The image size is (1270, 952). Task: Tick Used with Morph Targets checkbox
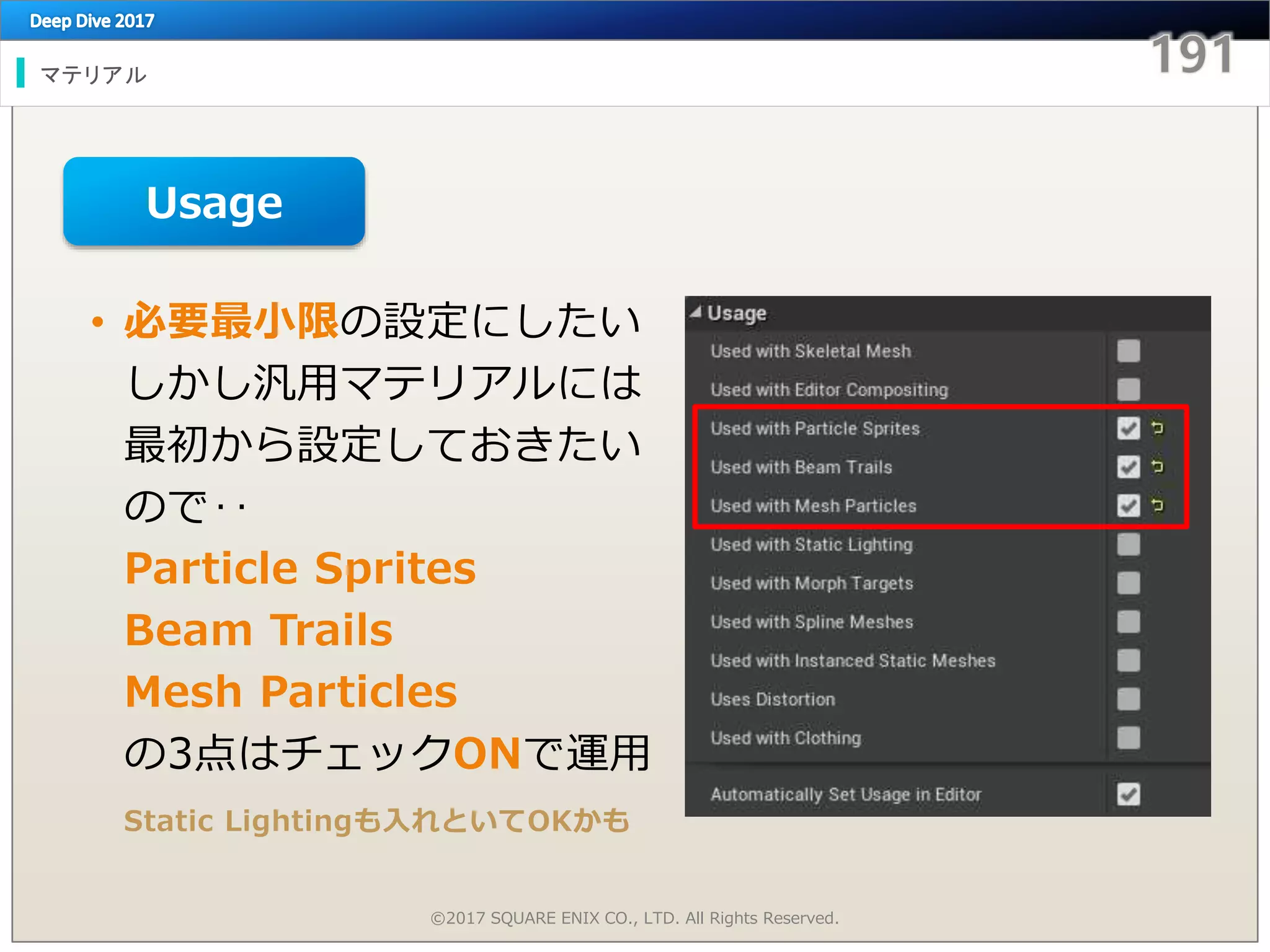click(x=1128, y=583)
